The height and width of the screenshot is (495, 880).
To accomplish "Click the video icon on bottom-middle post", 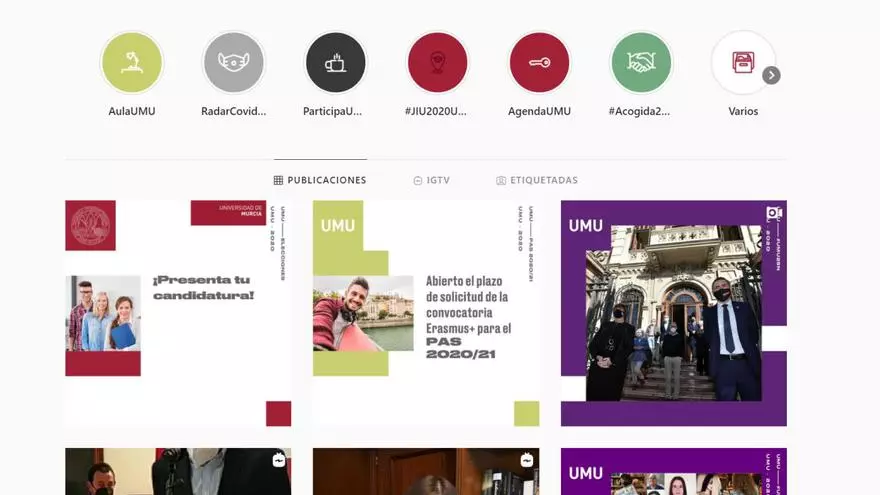I will (x=526, y=460).
